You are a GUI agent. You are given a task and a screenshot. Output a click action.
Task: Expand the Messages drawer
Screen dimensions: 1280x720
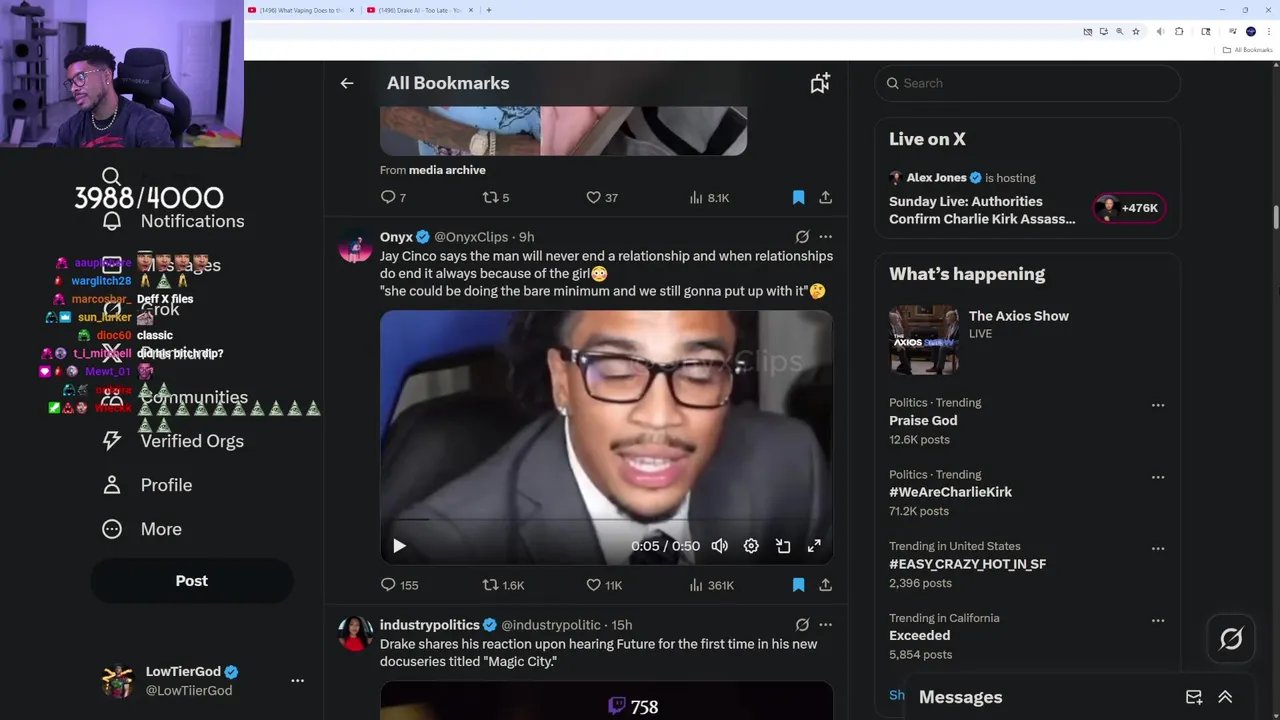click(1225, 697)
